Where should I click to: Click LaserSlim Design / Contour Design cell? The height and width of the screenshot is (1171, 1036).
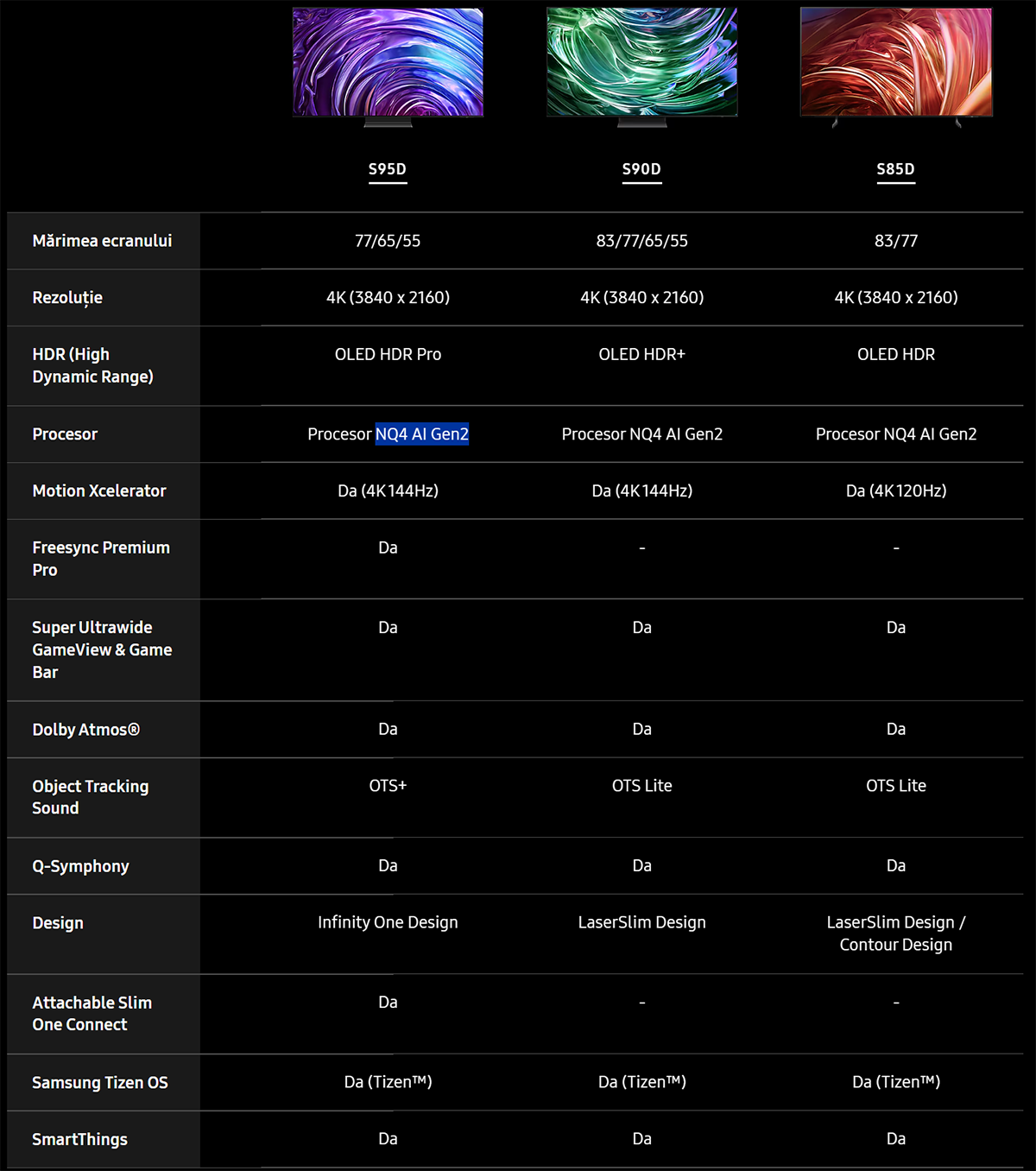(x=896, y=934)
